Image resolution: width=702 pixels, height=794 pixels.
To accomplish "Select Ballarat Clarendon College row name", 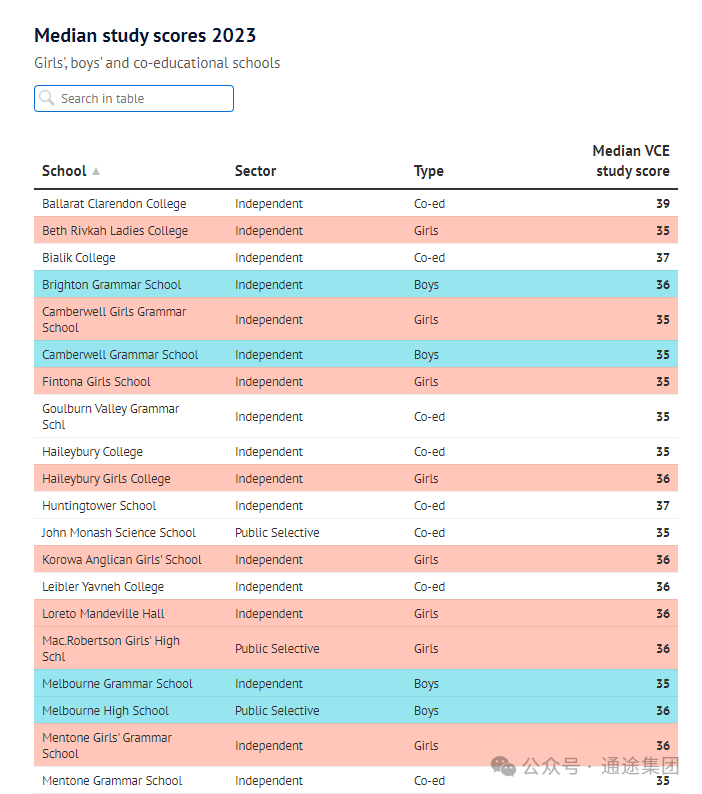I will click(x=114, y=204).
